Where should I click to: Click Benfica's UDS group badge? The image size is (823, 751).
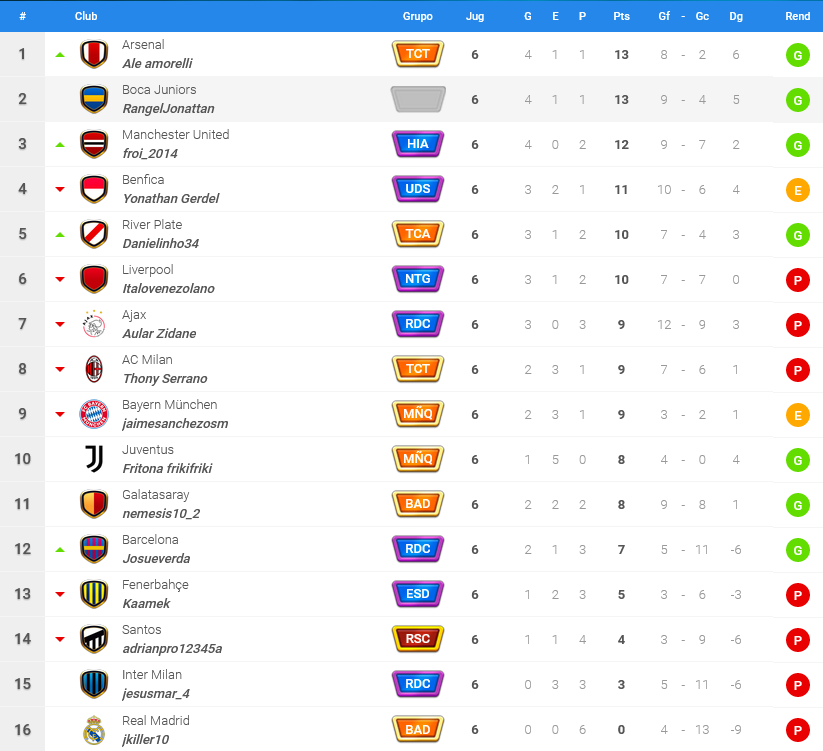point(418,189)
